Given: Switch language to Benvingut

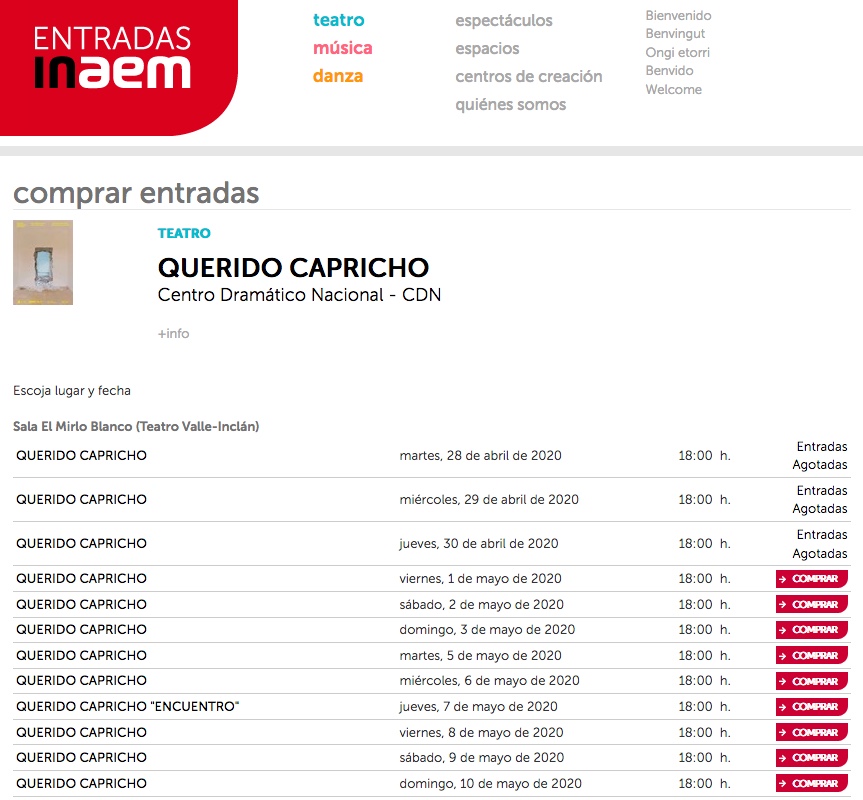Looking at the screenshot, I should coord(676,33).
